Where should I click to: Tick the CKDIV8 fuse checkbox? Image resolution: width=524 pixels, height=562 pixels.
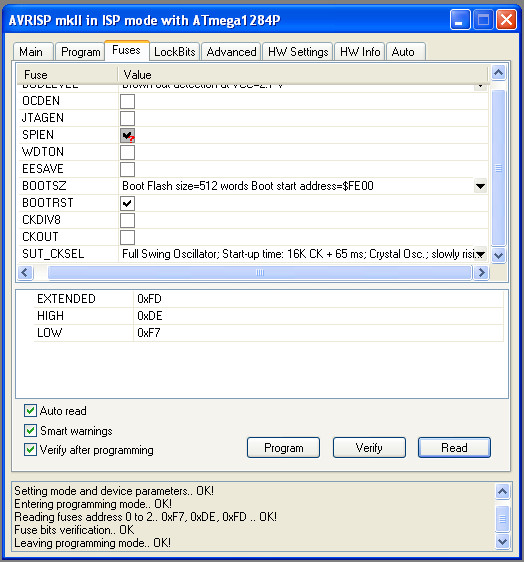tap(127, 220)
